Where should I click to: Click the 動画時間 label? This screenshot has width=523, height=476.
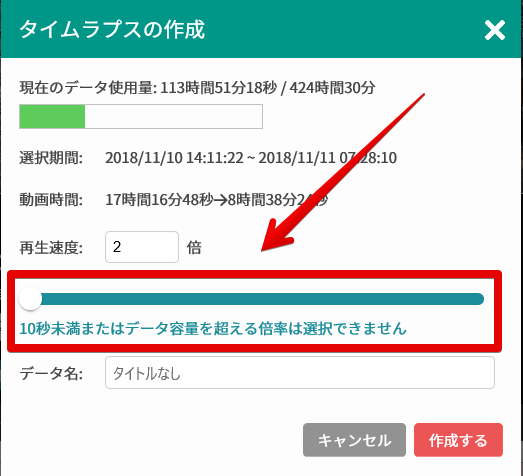pos(51,200)
